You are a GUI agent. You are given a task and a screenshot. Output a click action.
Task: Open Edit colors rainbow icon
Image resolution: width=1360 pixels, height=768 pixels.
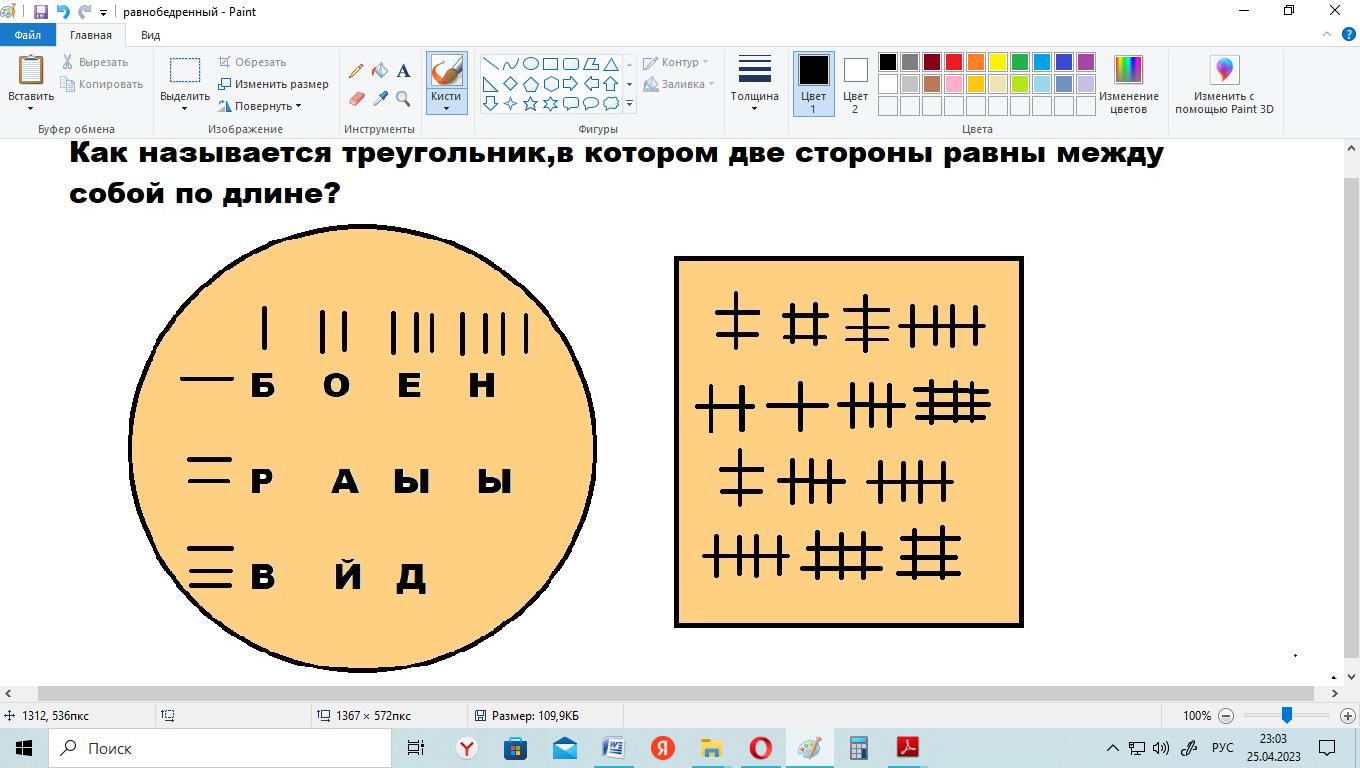coord(1128,70)
